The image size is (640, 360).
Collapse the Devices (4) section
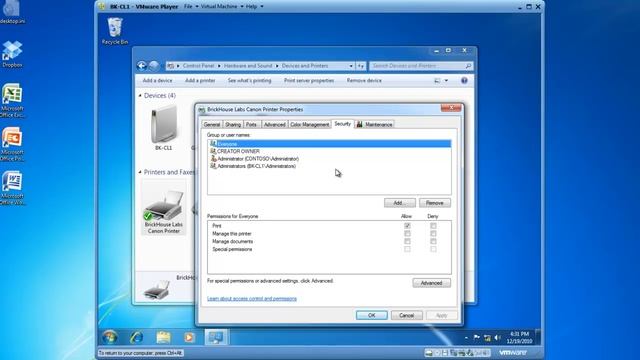point(140,96)
